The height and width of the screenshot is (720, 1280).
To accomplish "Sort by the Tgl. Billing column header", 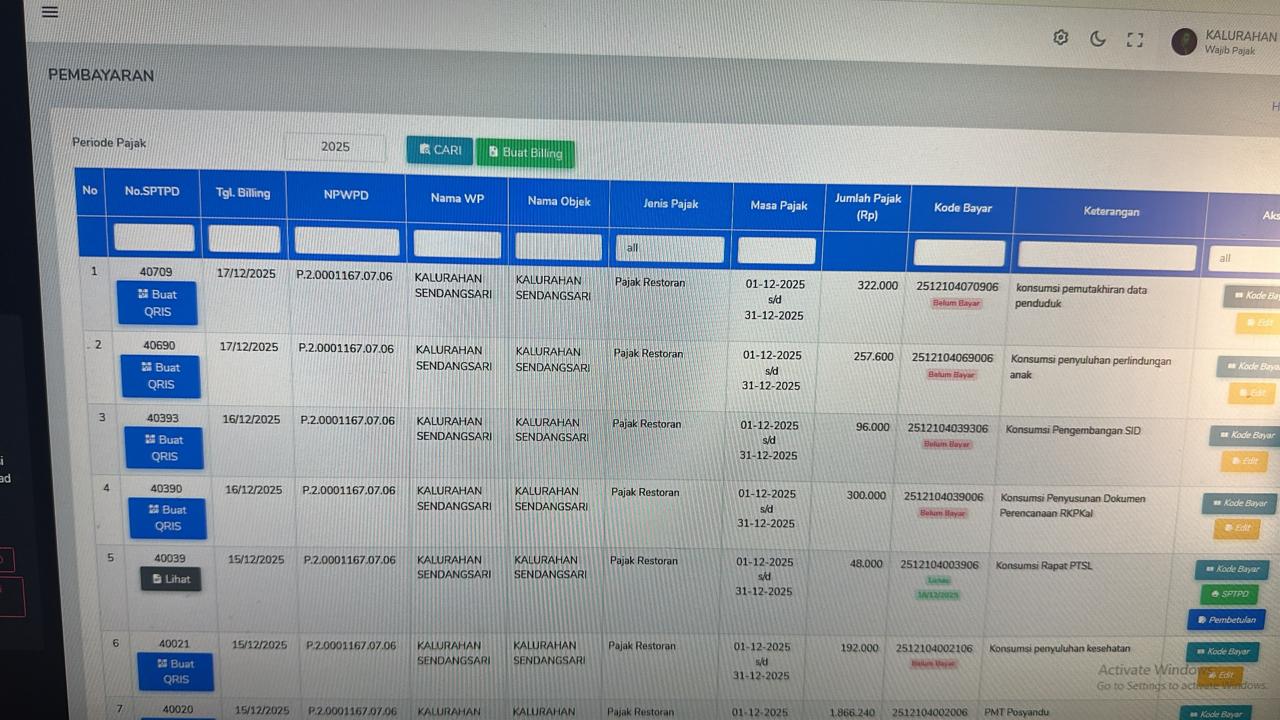I will (x=243, y=193).
